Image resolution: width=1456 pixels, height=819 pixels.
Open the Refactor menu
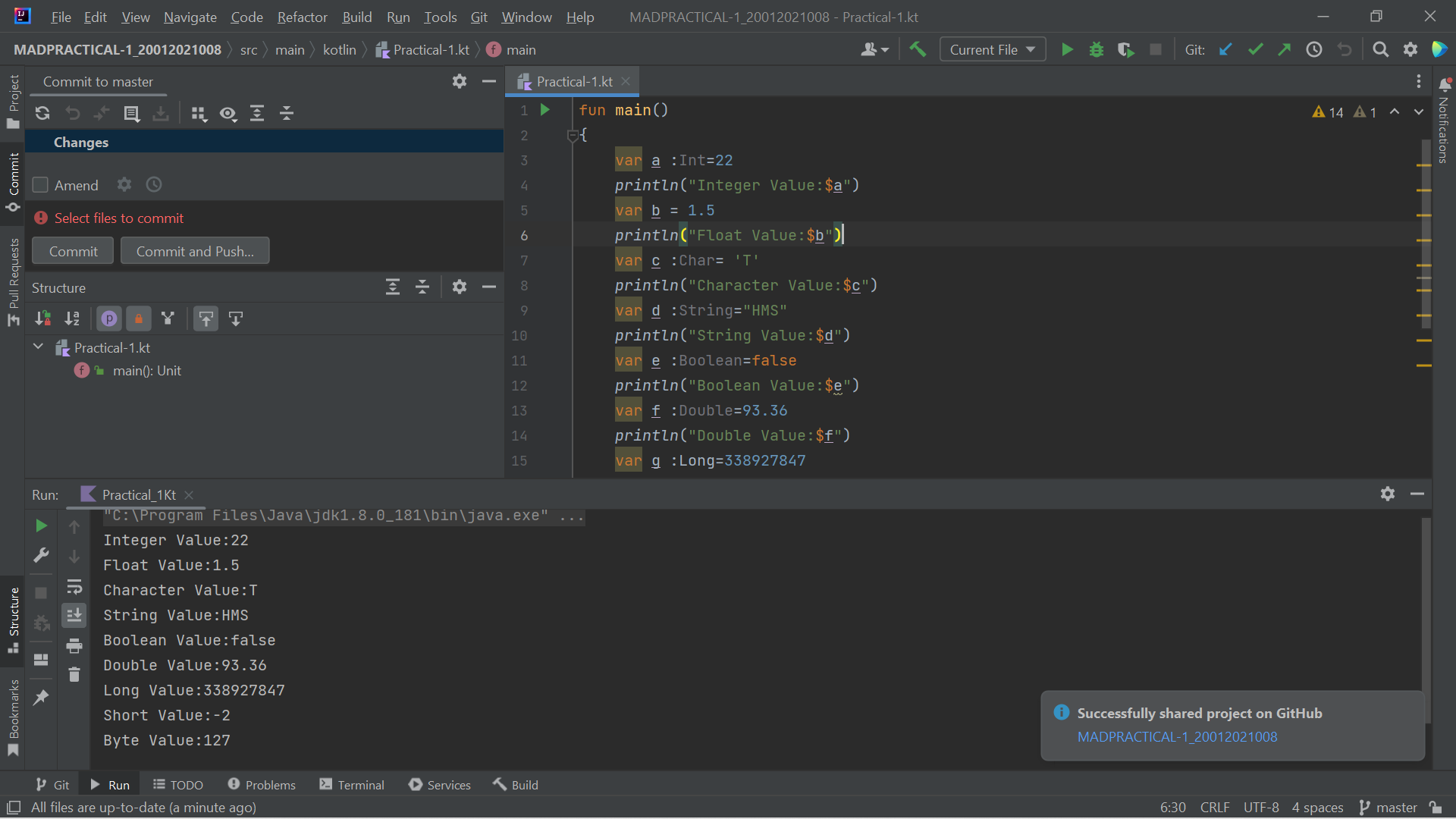[x=302, y=17]
